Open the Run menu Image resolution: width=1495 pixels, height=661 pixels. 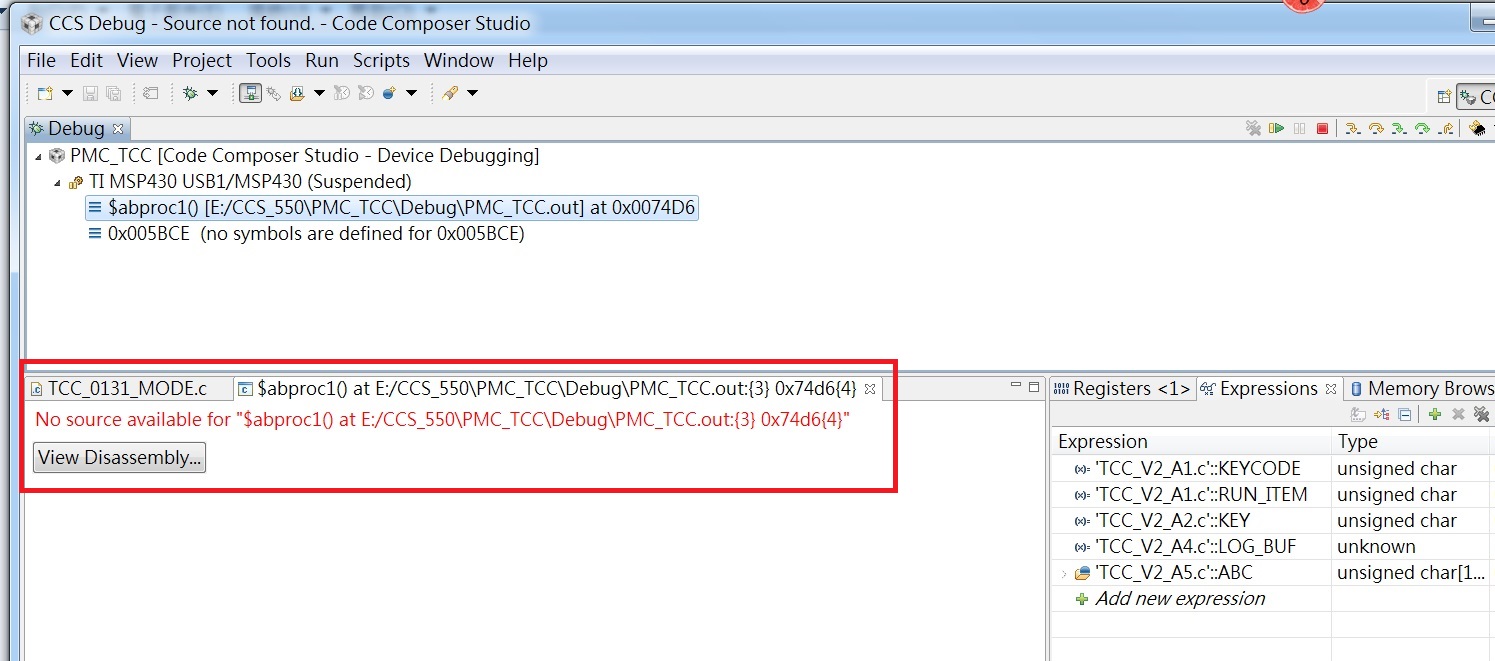click(321, 60)
